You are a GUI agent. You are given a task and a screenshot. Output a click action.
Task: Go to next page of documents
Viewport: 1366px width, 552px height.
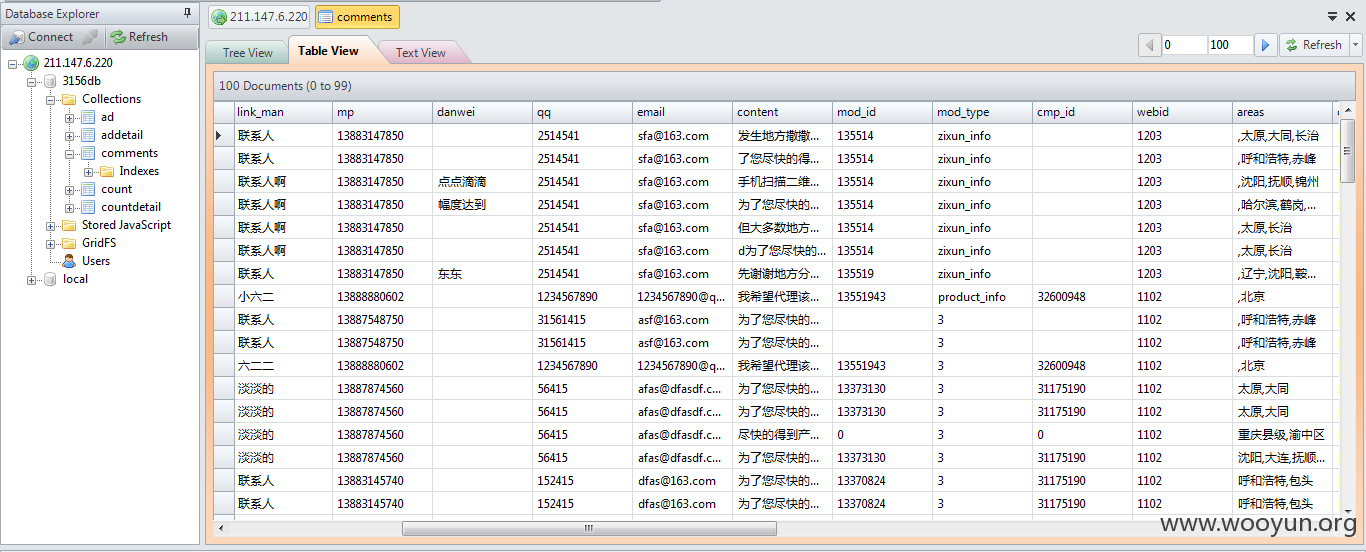pos(1265,45)
